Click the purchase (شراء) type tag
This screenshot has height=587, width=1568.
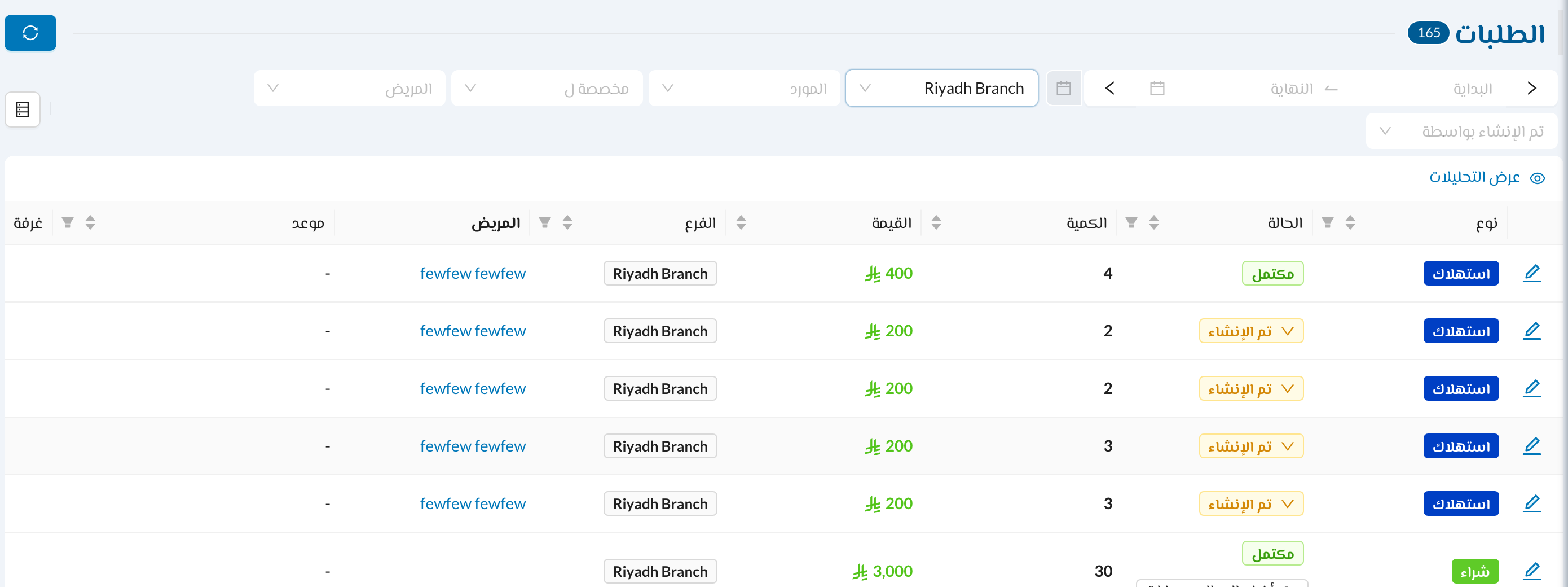click(1475, 571)
